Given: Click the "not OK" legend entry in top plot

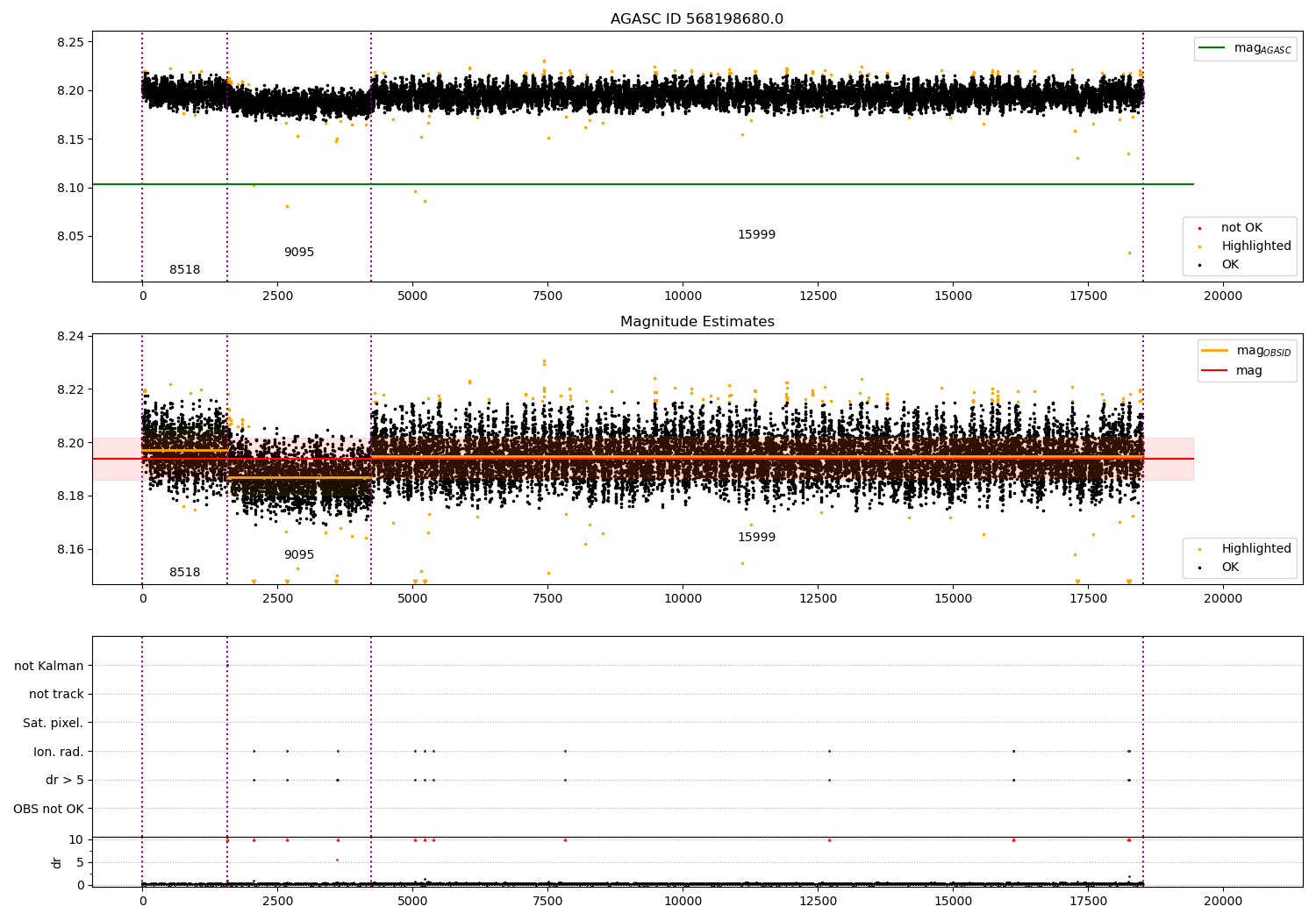Looking at the screenshot, I should click(x=1241, y=228).
